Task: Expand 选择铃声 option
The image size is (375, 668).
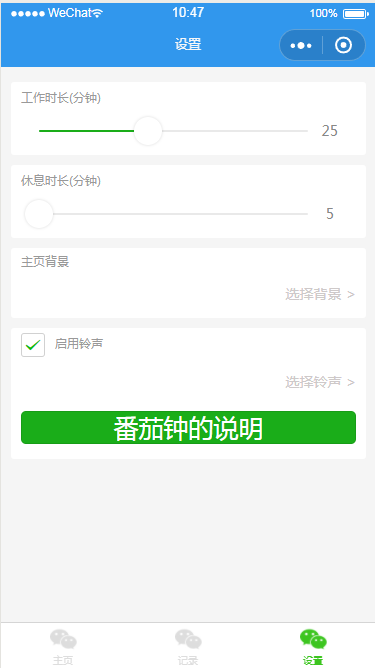Action: [320, 382]
